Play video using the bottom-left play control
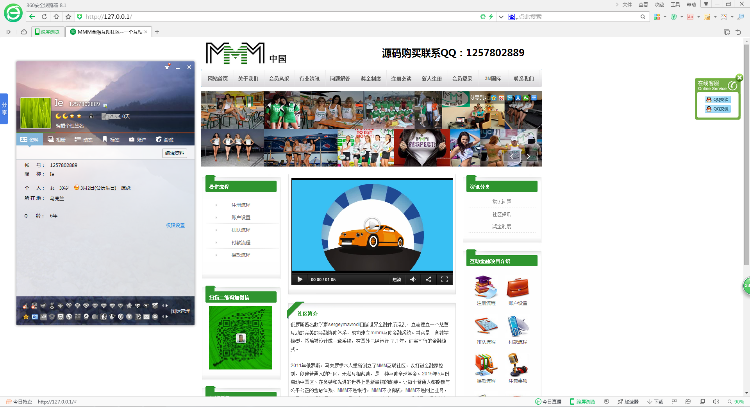The height and width of the screenshot is (407, 750). point(300,279)
